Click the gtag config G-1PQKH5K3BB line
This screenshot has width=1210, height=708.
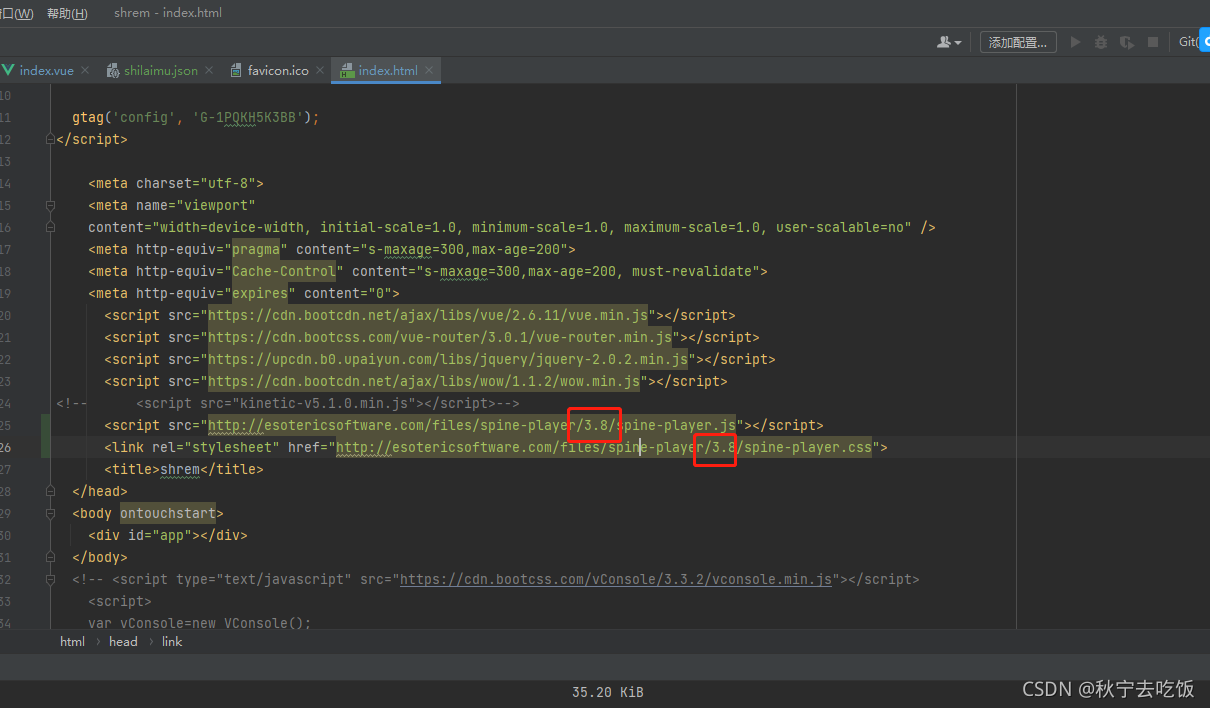[196, 117]
